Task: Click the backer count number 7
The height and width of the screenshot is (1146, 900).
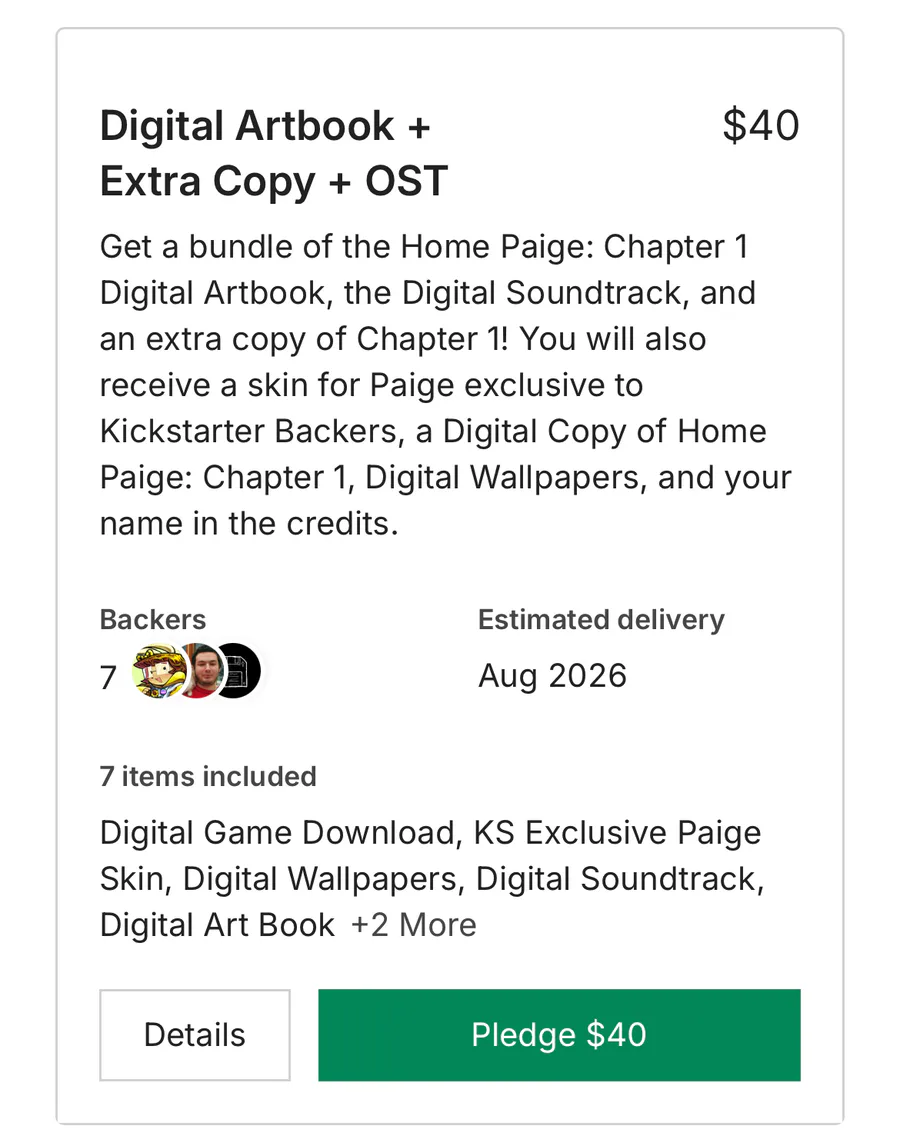Action: 108,677
